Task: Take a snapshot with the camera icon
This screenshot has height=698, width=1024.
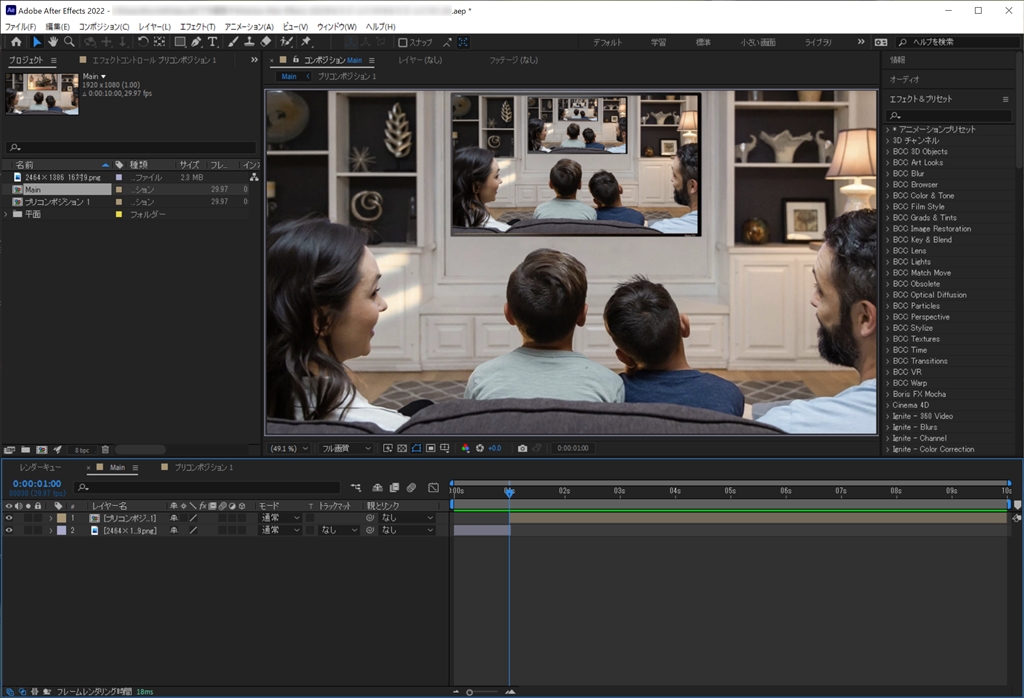Action: (522, 448)
